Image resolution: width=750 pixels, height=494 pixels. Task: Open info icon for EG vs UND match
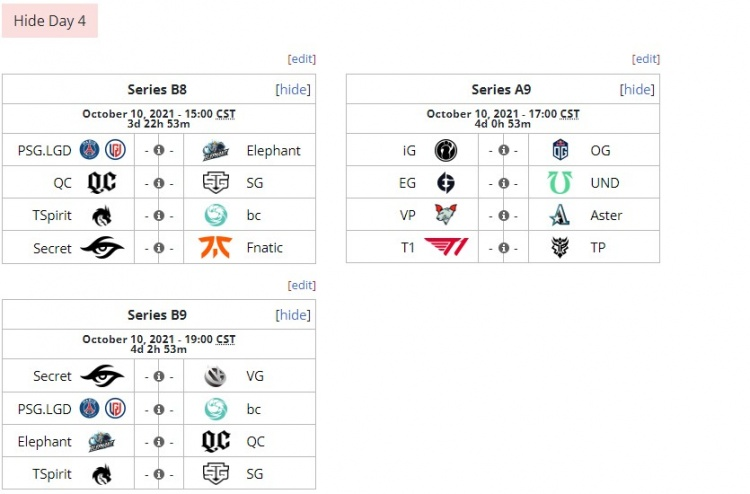(503, 183)
